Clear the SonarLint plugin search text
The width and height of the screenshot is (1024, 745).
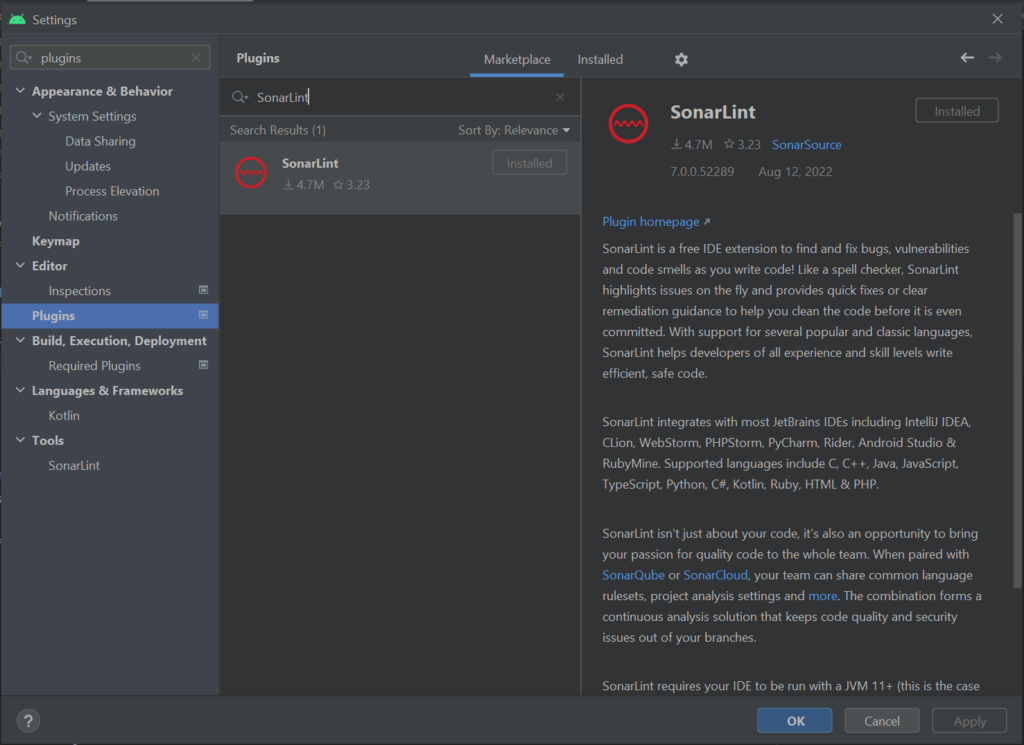[560, 97]
